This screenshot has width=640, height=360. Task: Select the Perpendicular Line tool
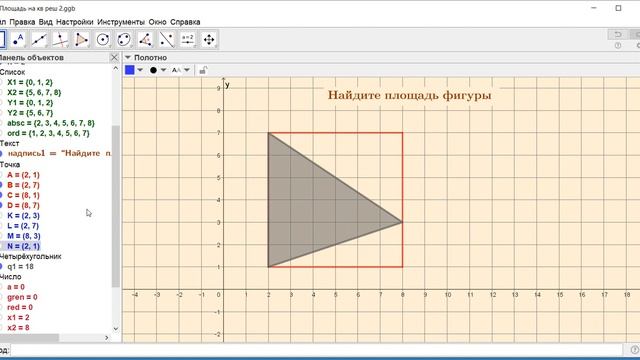[x=60, y=40]
